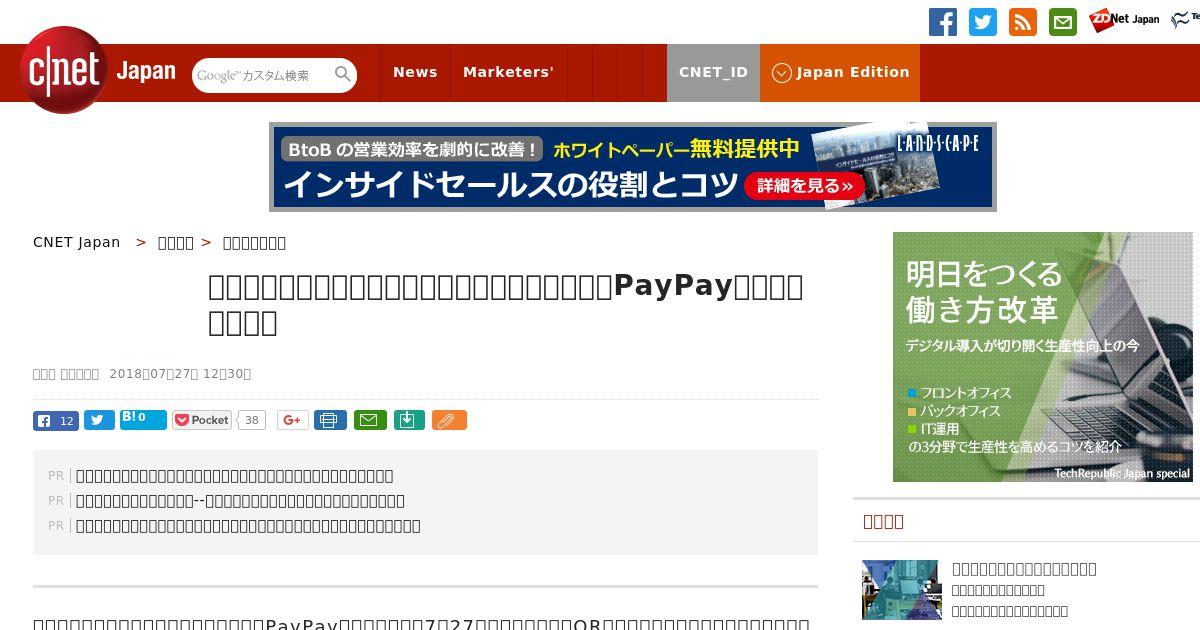Open the News menu
1200x630 pixels.
[x=415, y=72]
